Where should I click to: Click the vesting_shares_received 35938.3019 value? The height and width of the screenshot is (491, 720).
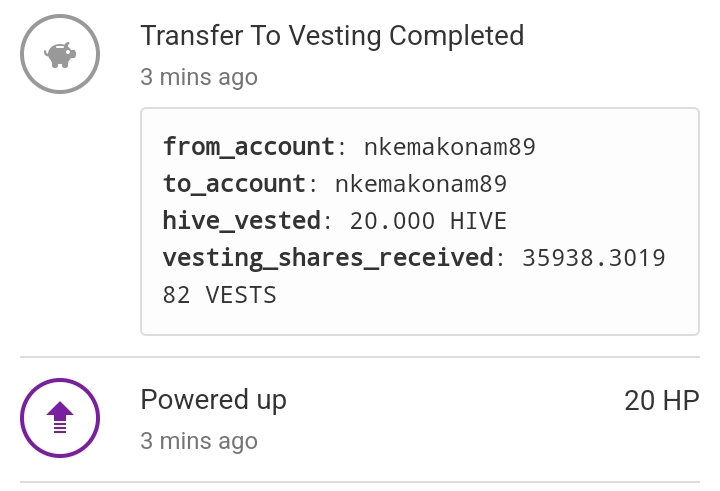tap(594, 258)
